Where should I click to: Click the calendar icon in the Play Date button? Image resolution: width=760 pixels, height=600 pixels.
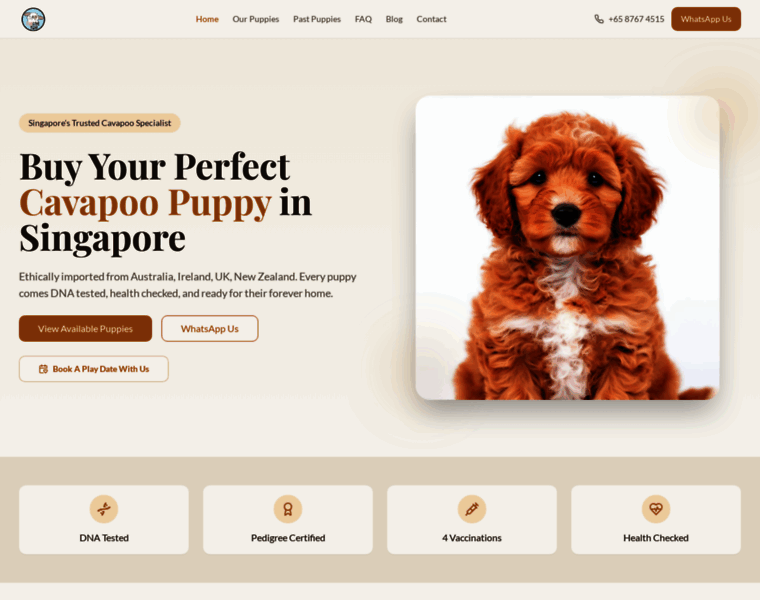[43, 369]
